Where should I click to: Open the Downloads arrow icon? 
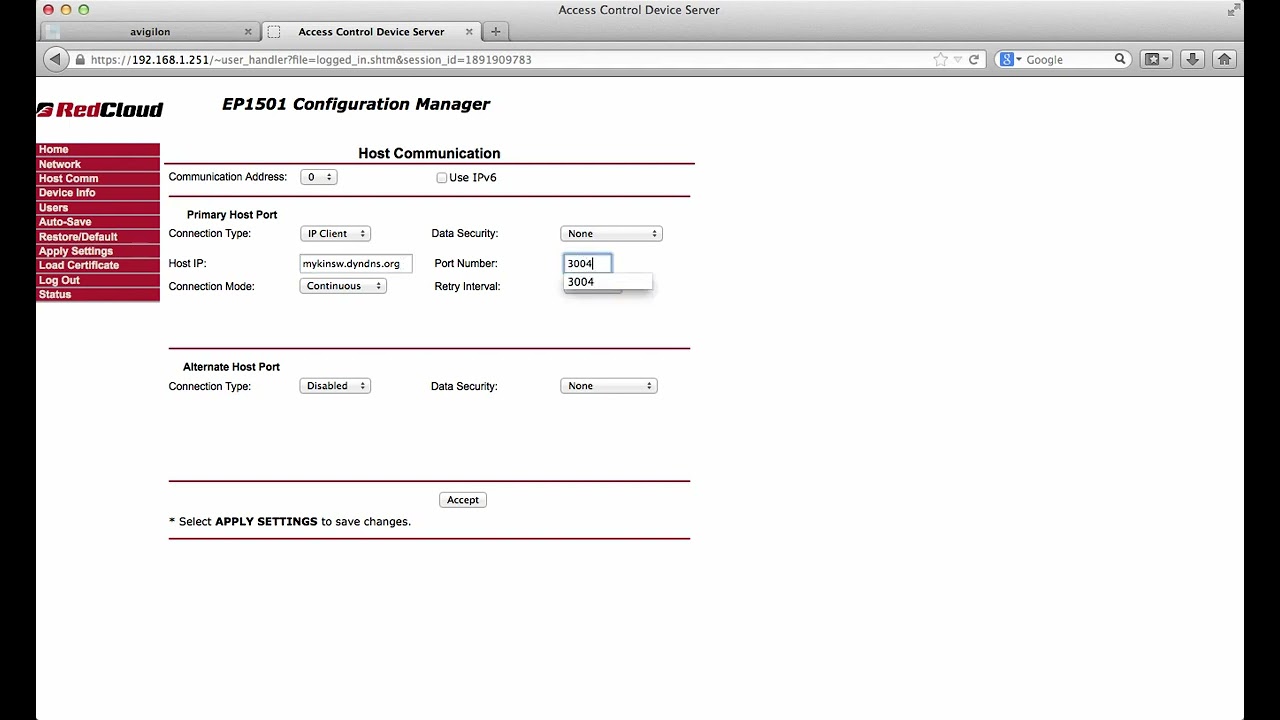click(1192, 60)
